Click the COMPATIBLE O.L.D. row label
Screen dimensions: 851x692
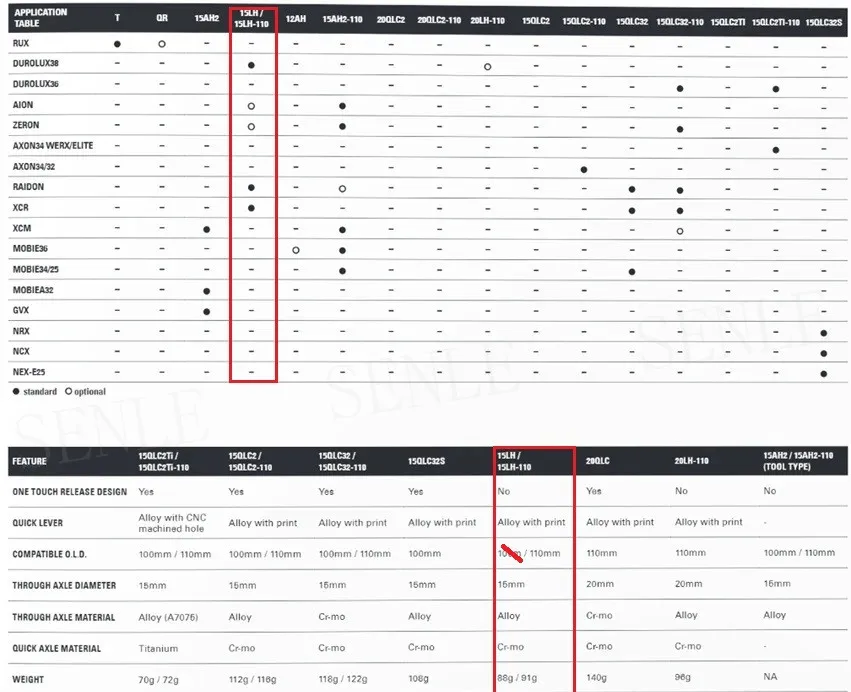coord(49,554)
